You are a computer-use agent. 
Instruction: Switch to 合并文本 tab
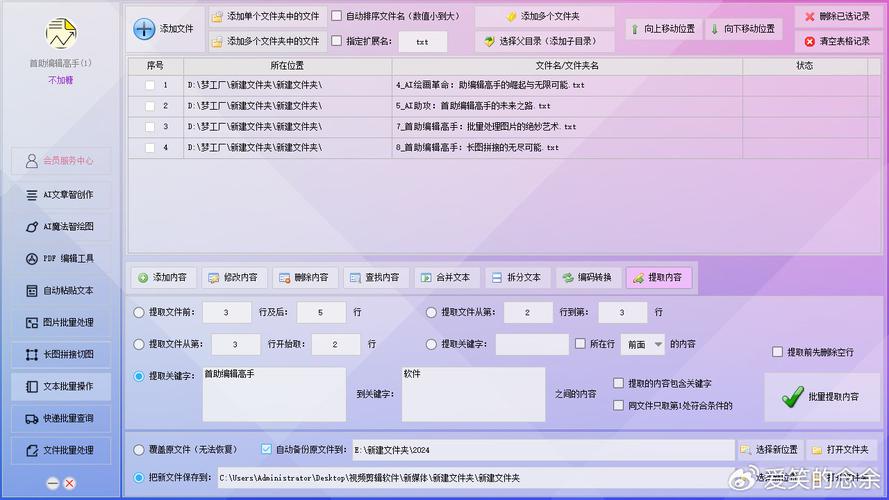(x=447, y=278)
